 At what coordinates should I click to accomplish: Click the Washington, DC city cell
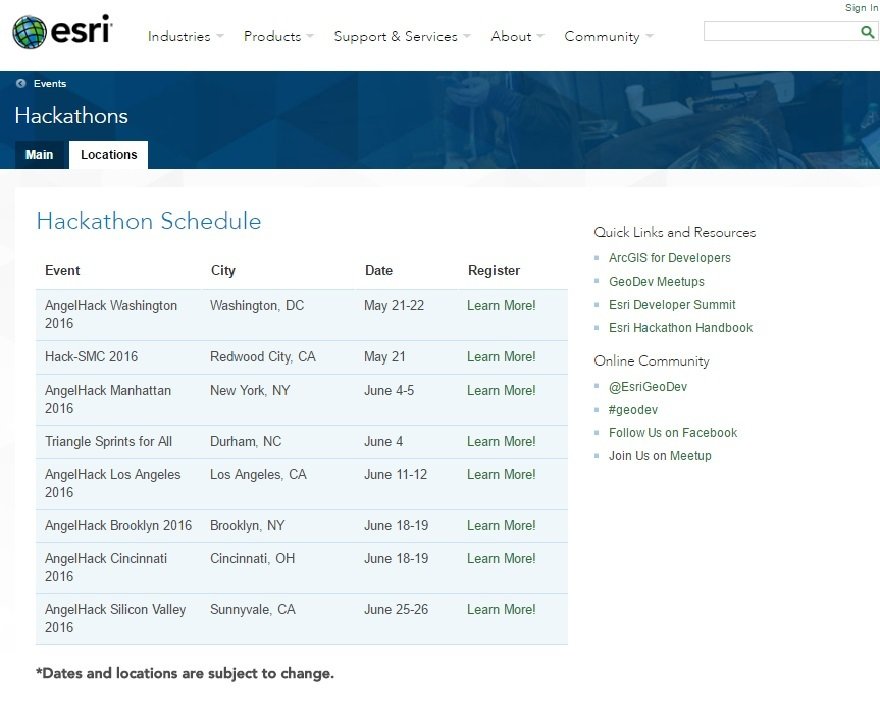click(x=257, y=306)
